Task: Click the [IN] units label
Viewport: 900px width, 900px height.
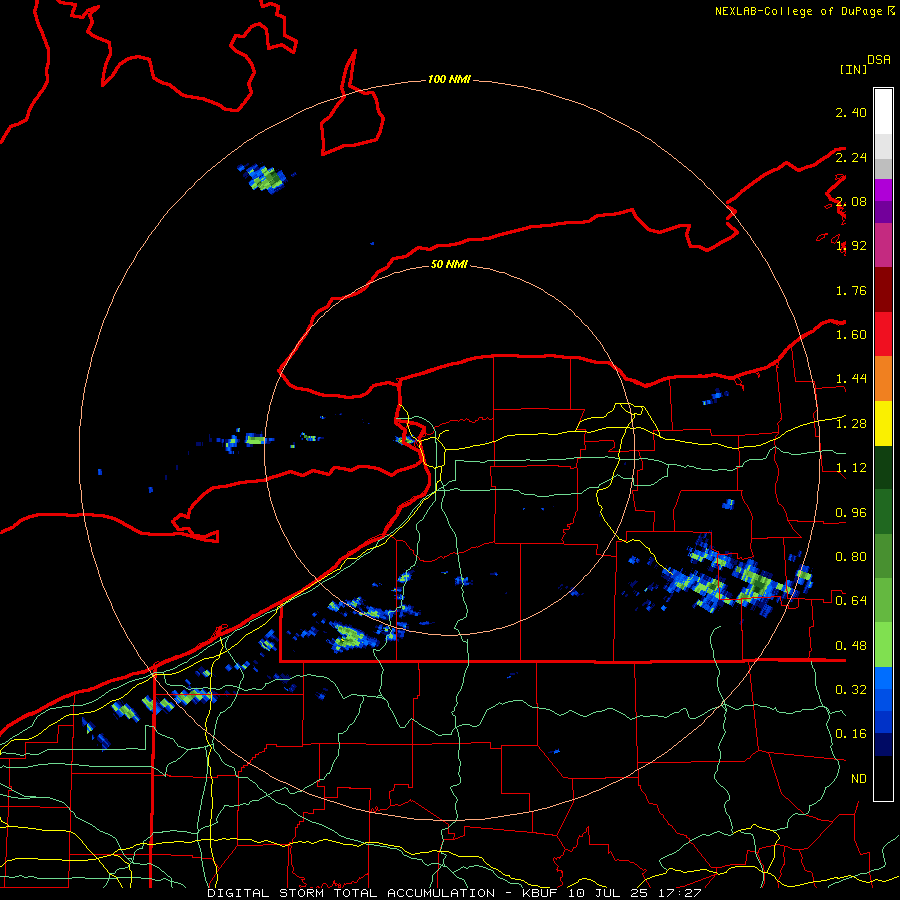Action: pyautogui.click(x=853, y=69)
